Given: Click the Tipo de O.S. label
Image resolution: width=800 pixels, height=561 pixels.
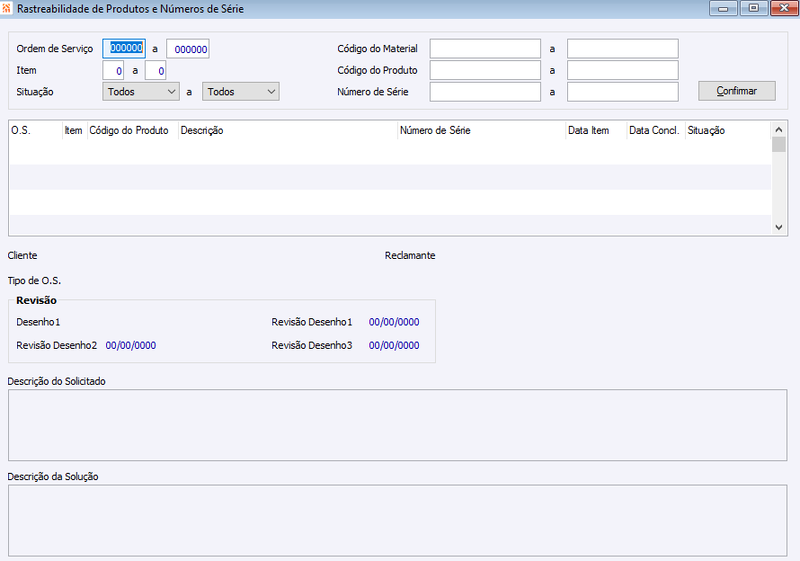Looking at the screenshot, I should [34, 281].
